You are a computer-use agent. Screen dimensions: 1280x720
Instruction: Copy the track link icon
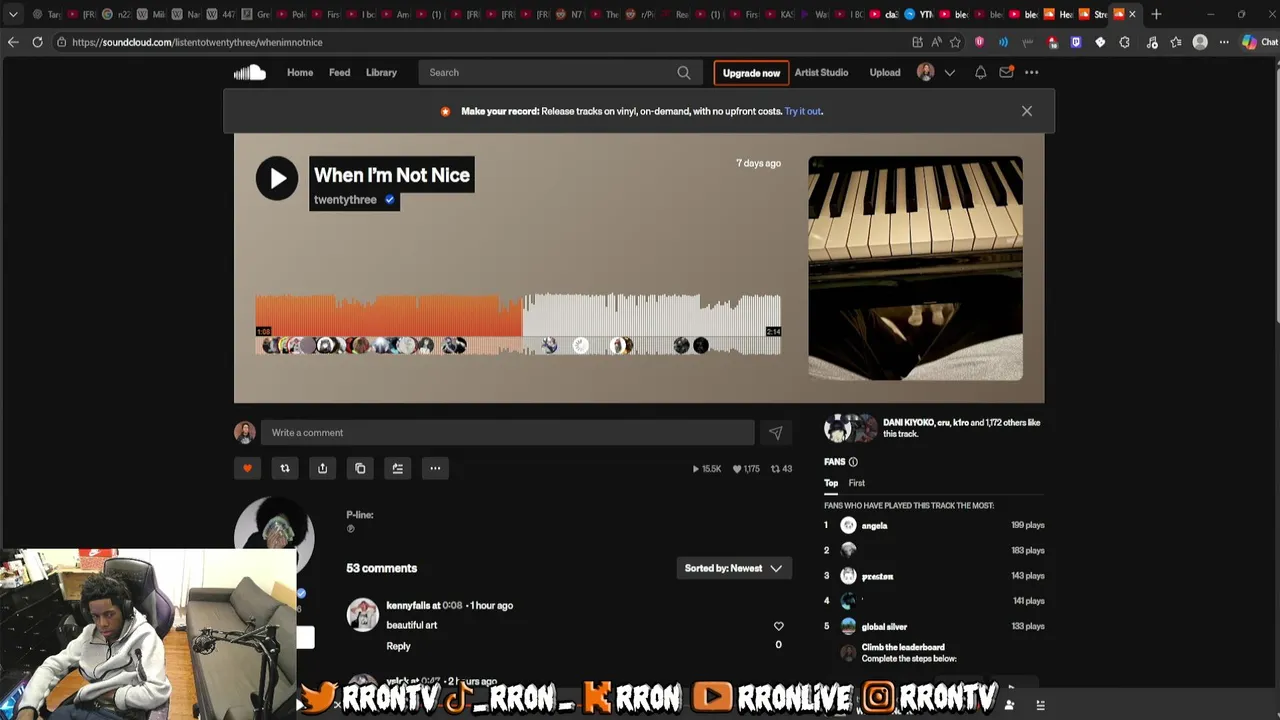360,468
